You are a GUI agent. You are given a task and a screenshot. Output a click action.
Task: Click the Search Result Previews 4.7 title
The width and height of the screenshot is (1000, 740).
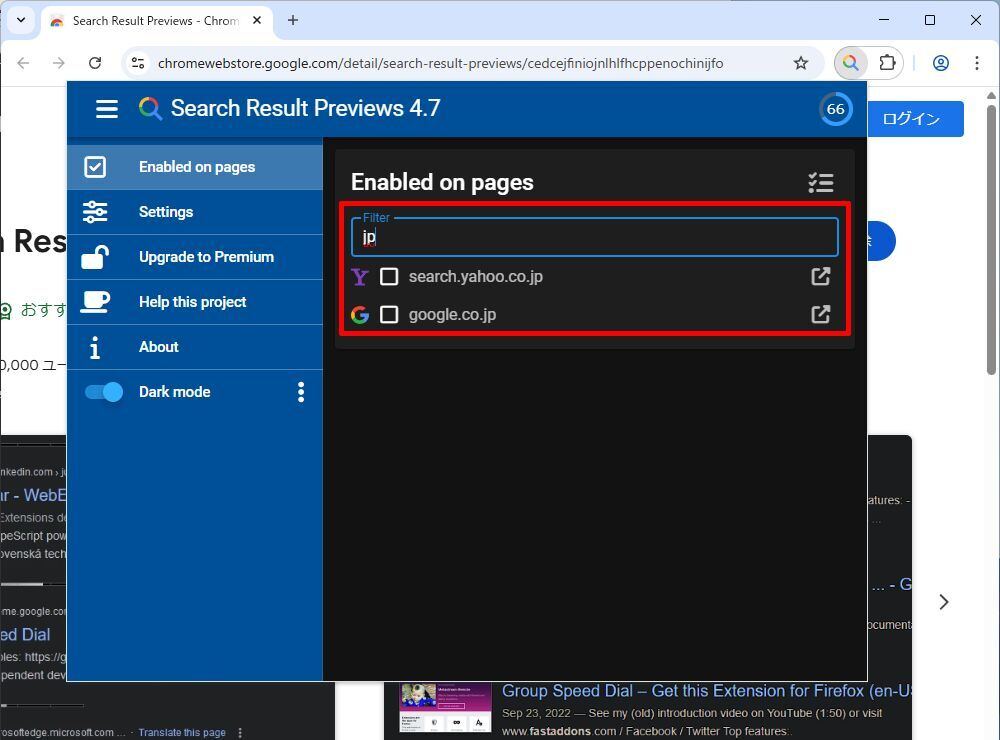tap(305, 108)
